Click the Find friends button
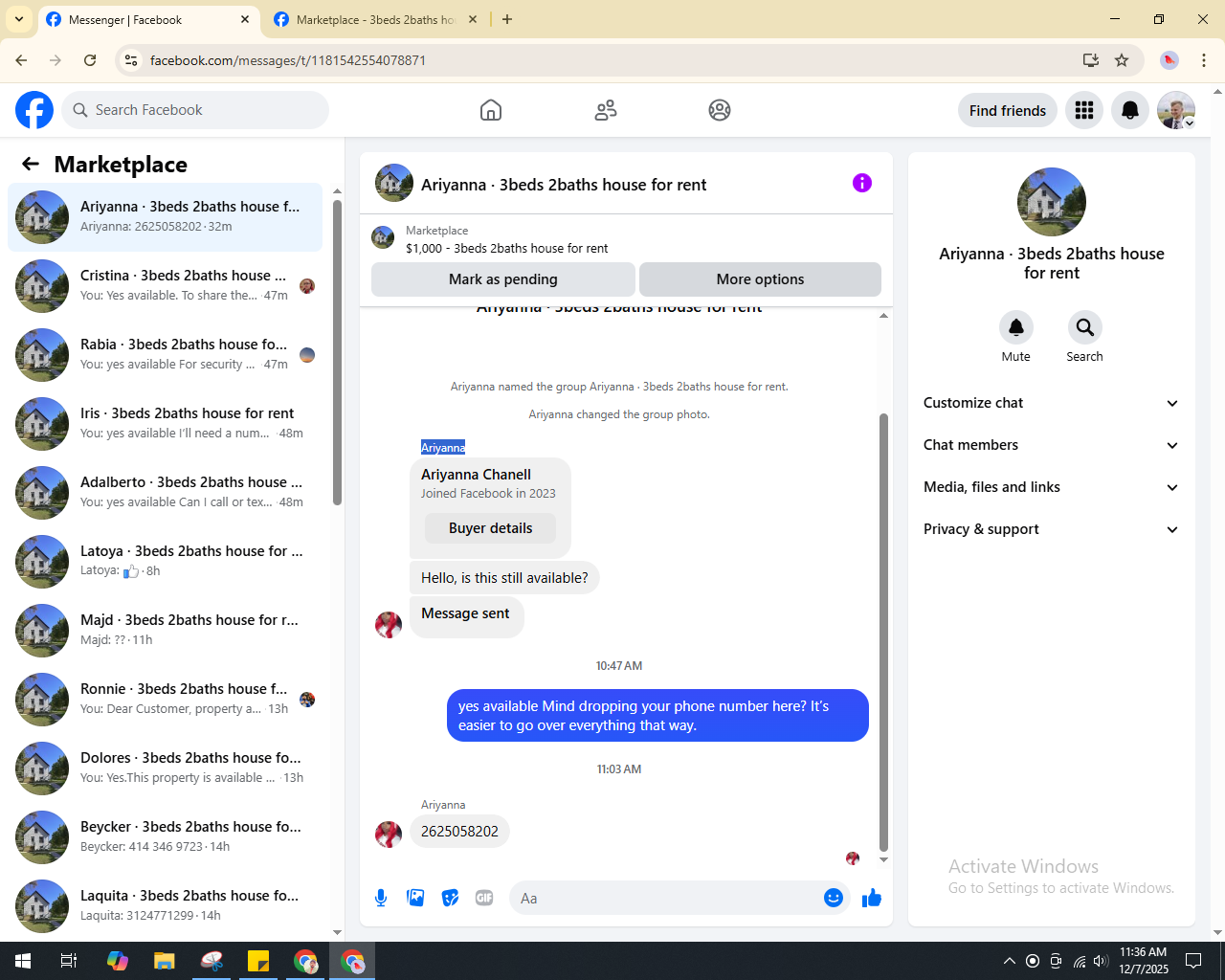The height and width of the screenshot is (980, 1225). pyautogui.click(x=1008, y=110)
